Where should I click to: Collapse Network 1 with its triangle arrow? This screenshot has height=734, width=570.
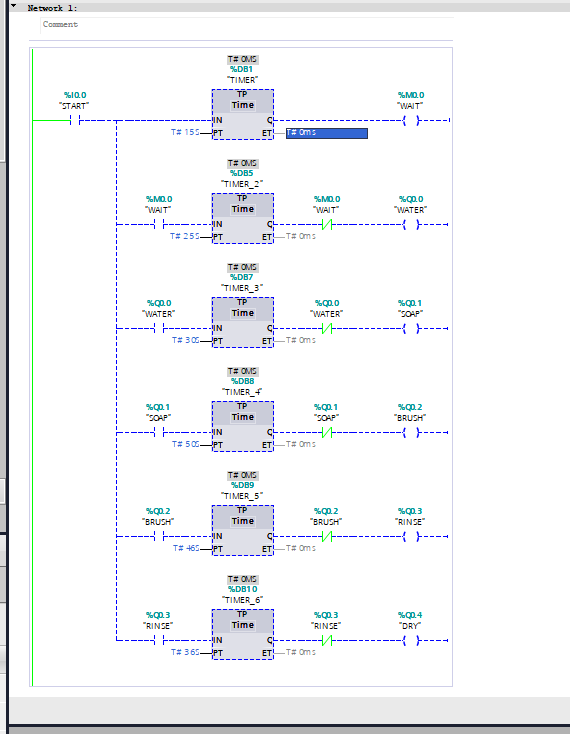[14, 6]
